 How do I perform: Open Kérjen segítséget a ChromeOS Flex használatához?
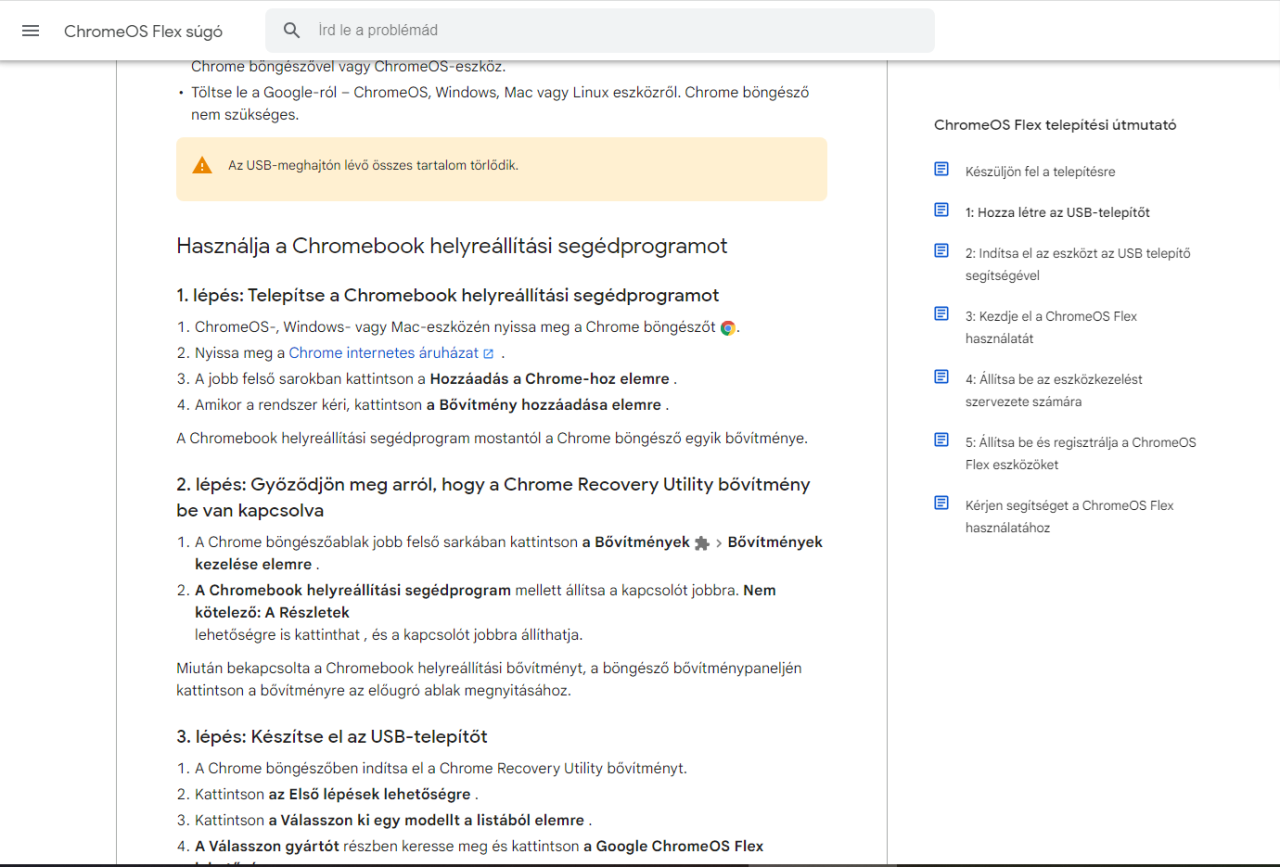point(1069,516)
